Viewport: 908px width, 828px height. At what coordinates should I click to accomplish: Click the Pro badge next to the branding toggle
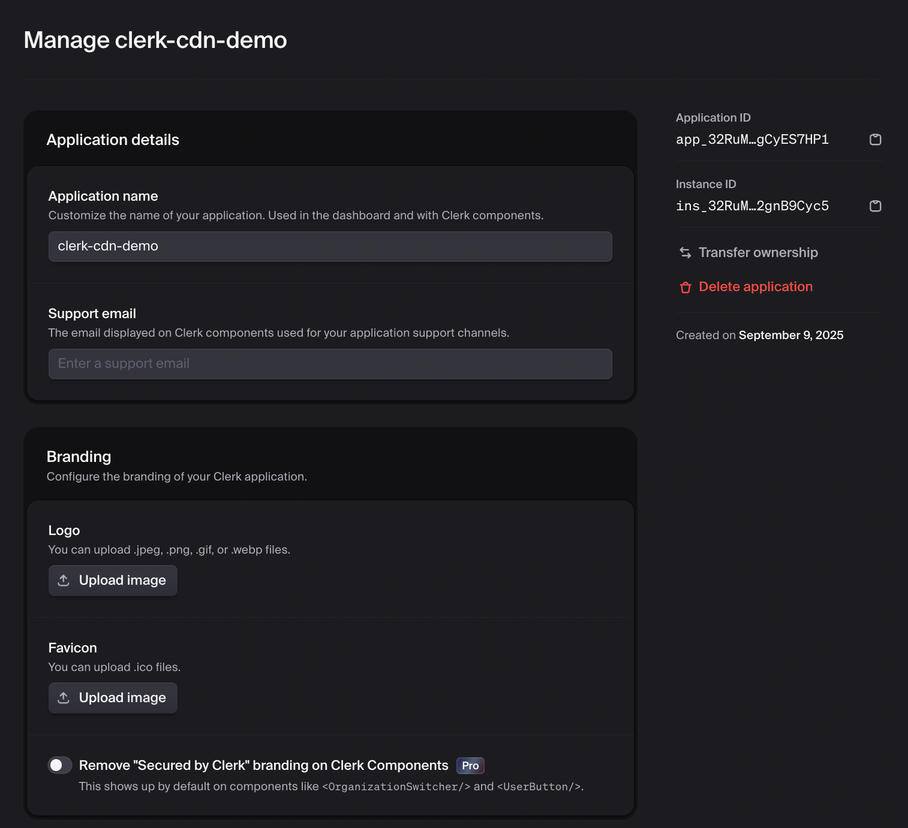(x=470, y=765)
